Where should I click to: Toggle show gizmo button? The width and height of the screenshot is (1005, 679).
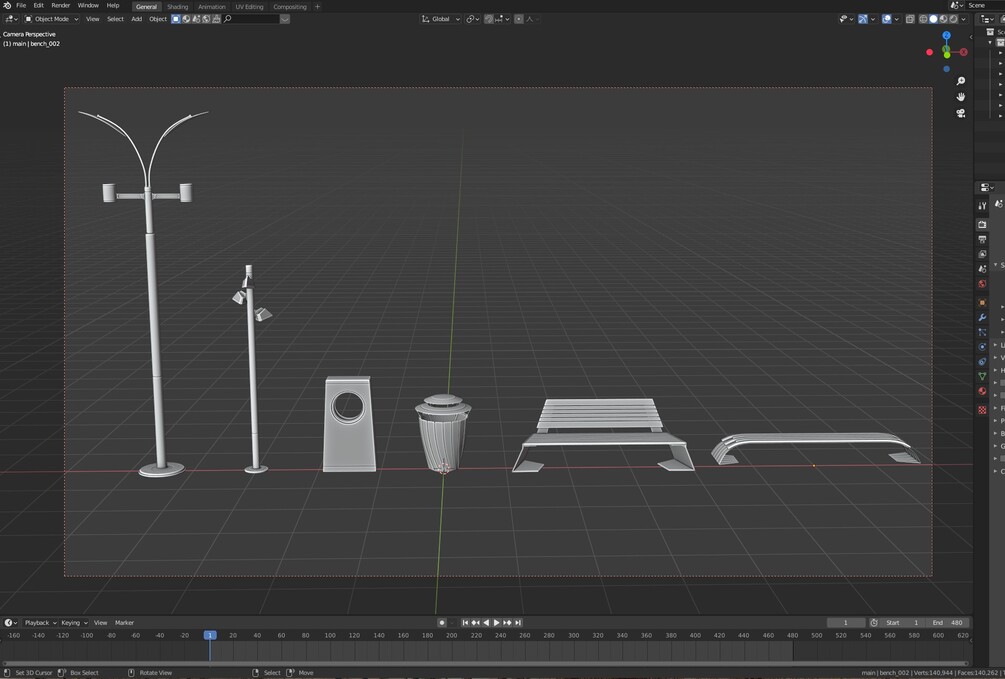pos(862,19)
